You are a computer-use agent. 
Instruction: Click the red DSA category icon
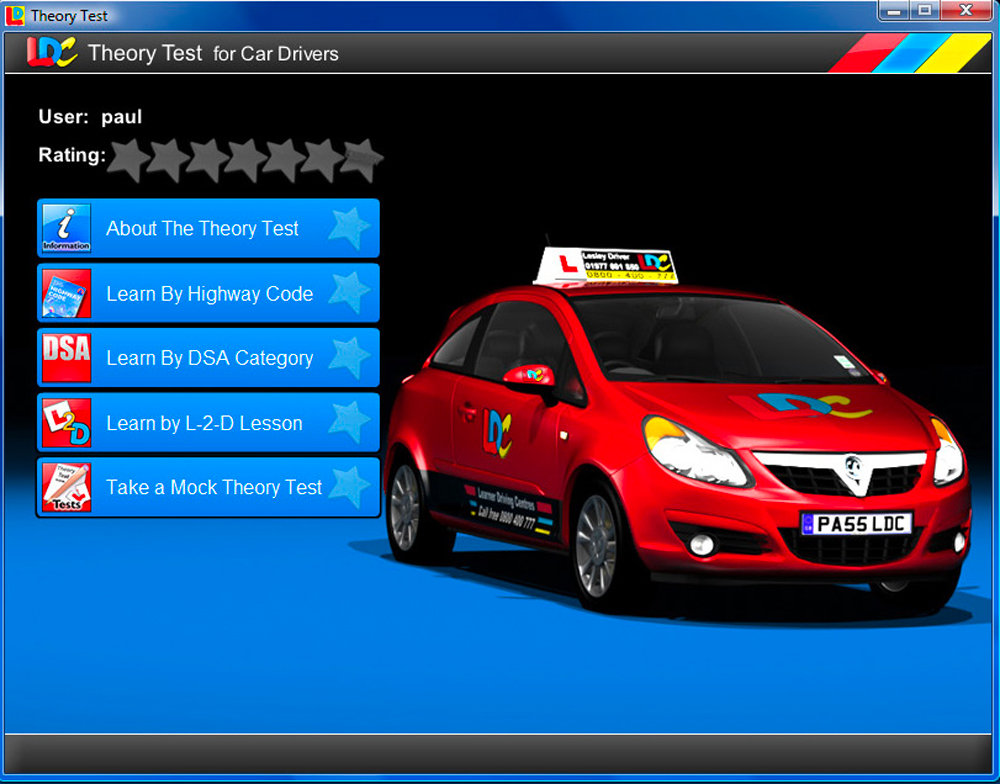(66, 358)
